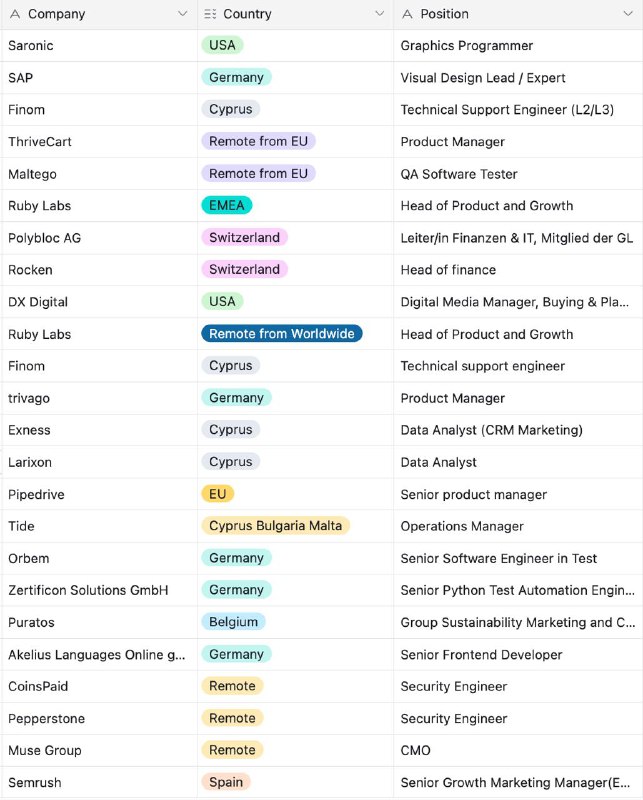
Task: Select the SAP company cell
Action: click(99, 78)
